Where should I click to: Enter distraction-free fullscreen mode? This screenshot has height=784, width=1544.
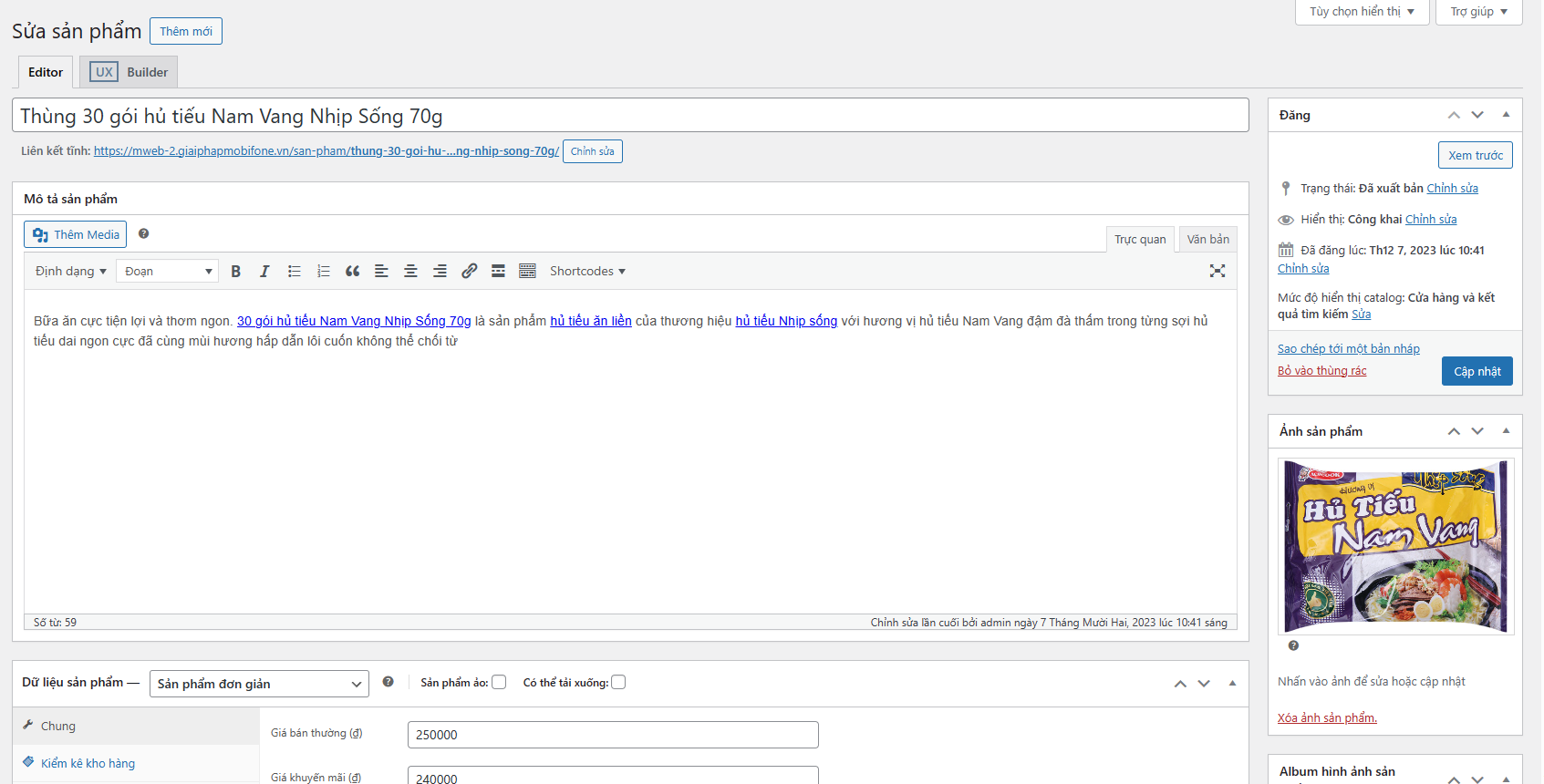tap(1217, 271)
